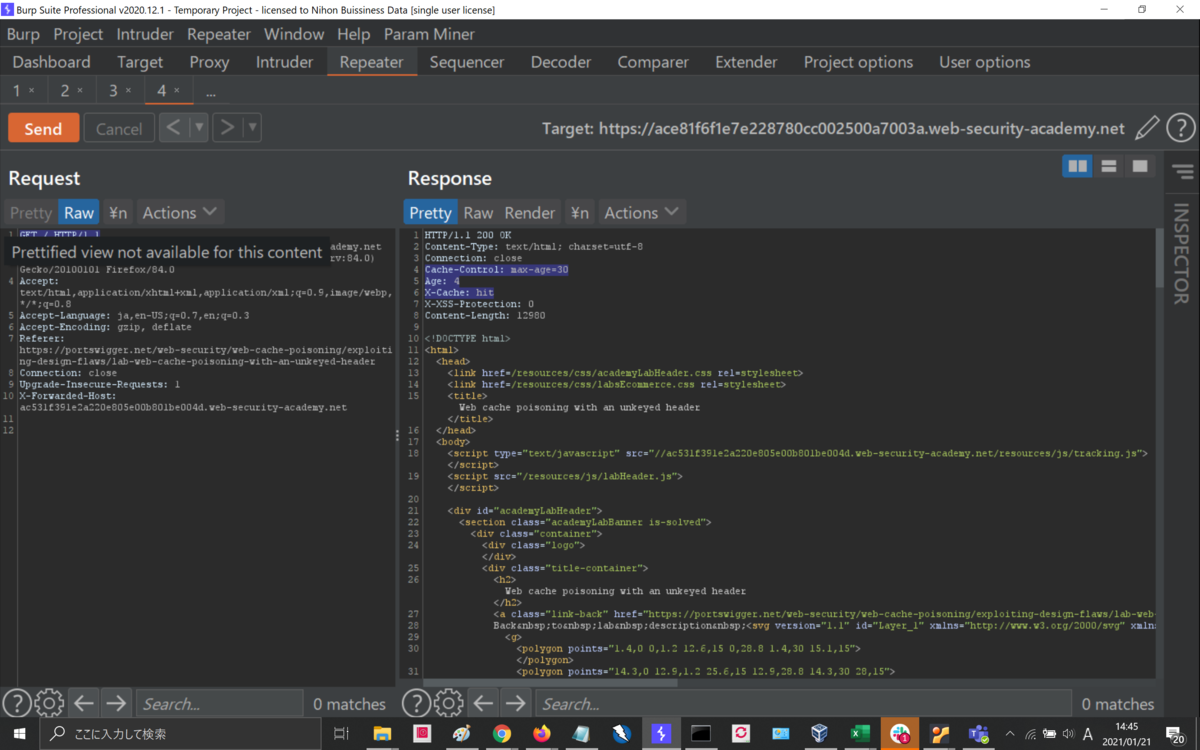Add new Repeater tab with ellipsis
Image resolution: width=1200 pixels, height=750 pixels.
pyautogui.click(x=210, y=92)
